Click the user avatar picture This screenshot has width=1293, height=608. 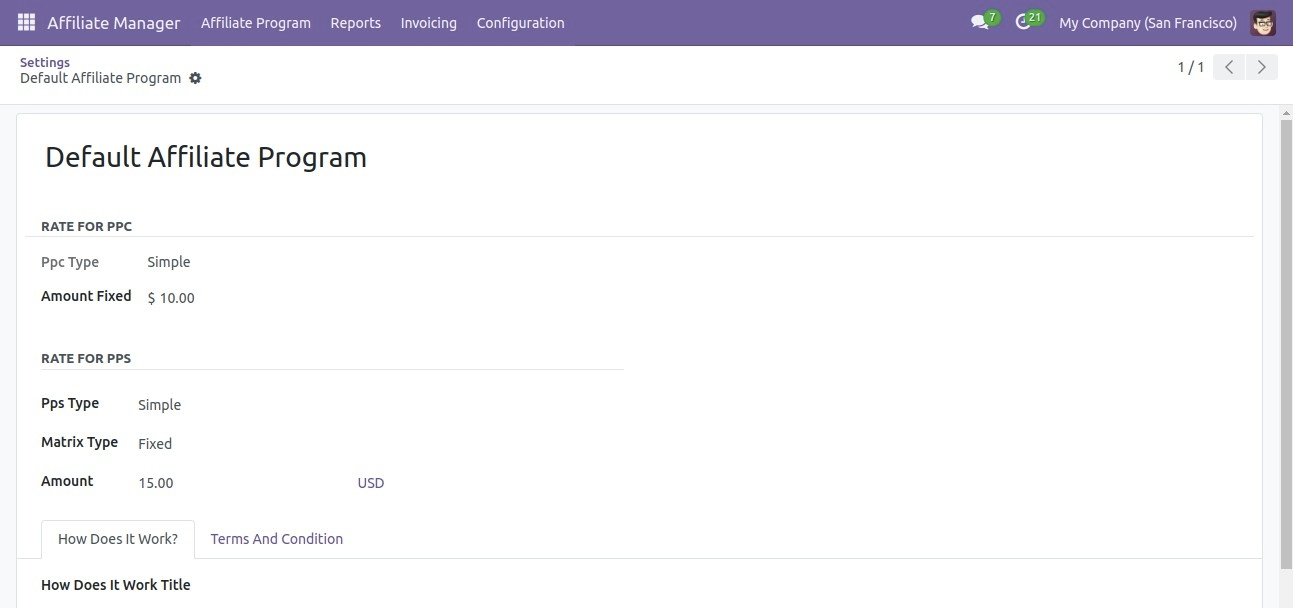click(x=1263, y=22)
